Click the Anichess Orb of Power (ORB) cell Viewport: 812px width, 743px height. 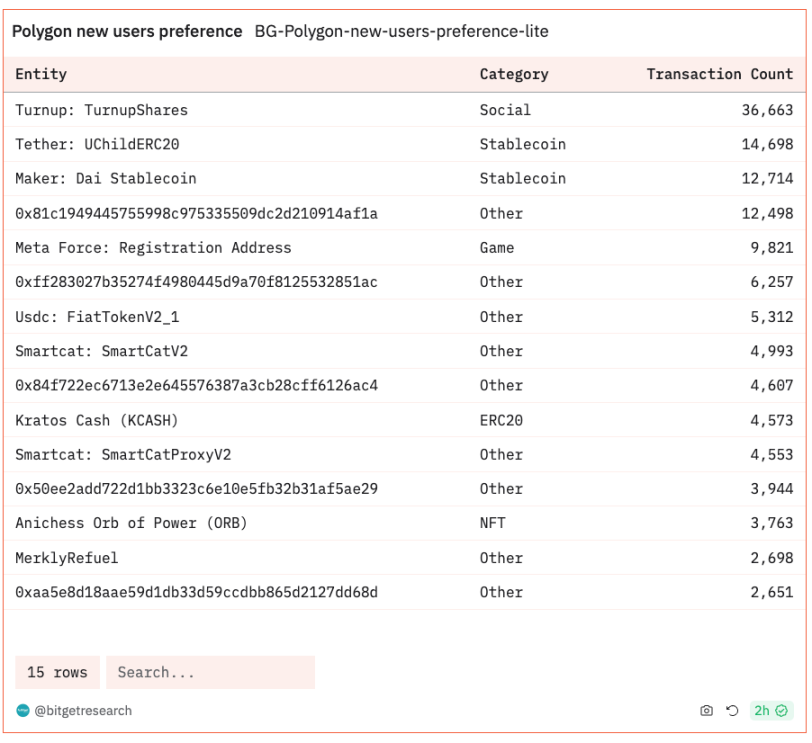(131, 523)
